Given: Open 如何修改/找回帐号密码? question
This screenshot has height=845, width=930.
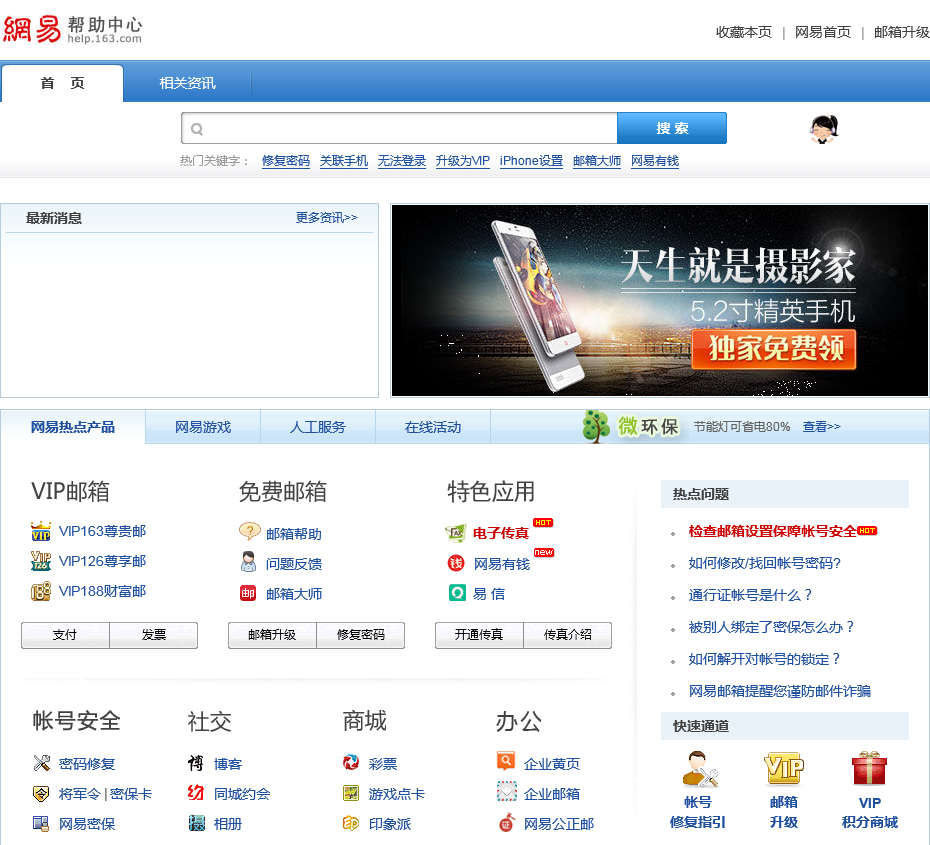Looking at the screenshot, I should click(x=765, y=563).
